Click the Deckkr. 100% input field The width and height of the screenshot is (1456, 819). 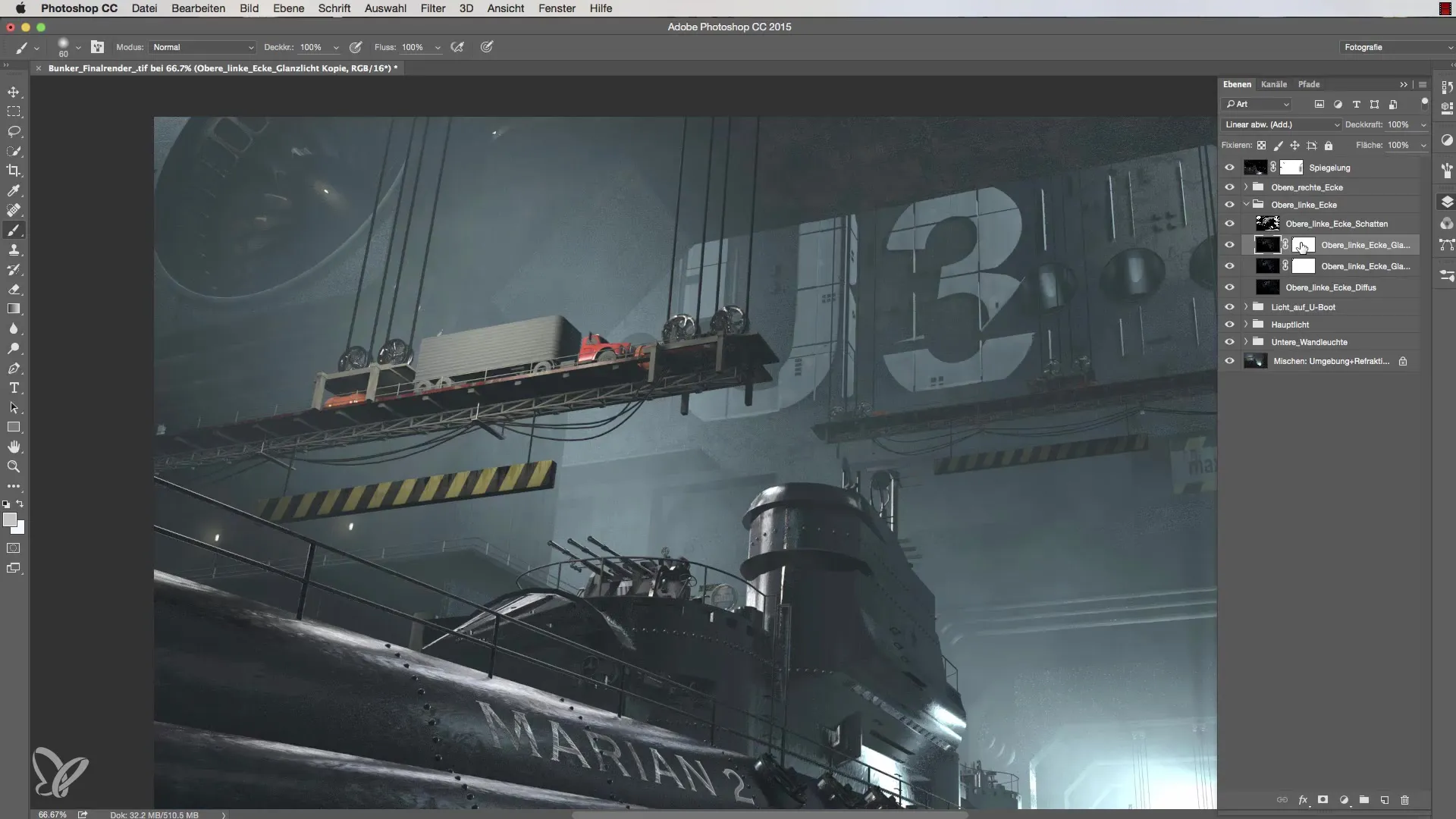312,47
